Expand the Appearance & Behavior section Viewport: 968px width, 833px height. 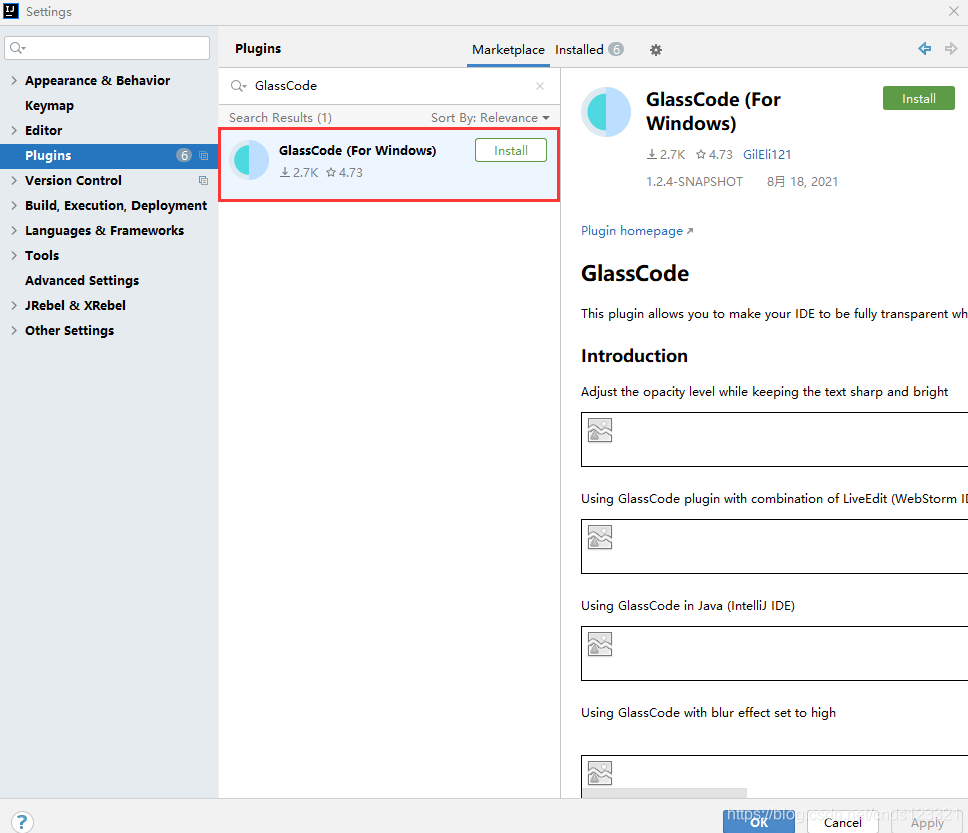(12, 80)
